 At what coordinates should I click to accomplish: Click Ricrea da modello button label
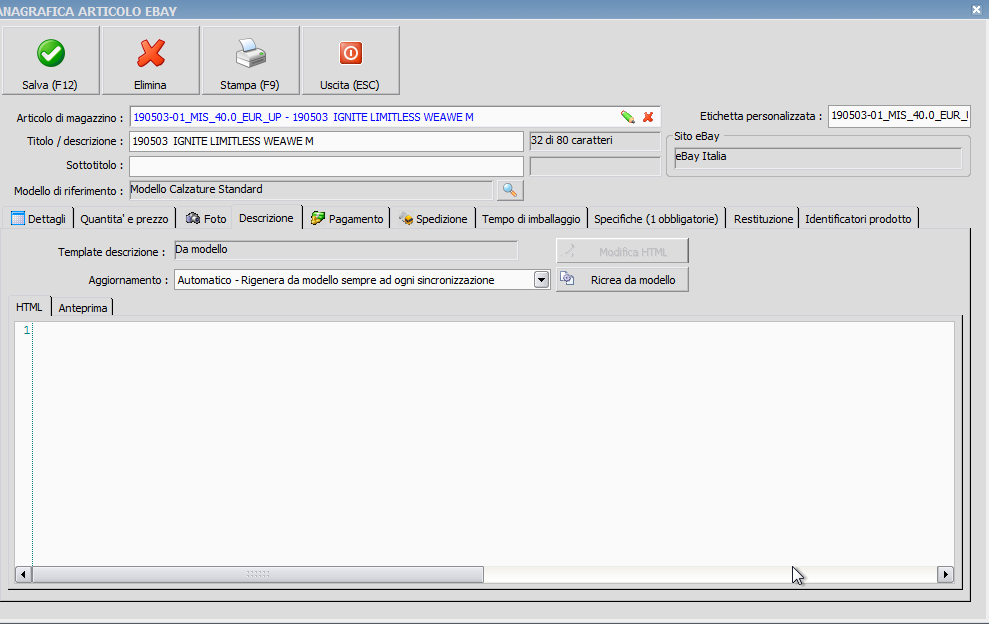click(633, 280)
